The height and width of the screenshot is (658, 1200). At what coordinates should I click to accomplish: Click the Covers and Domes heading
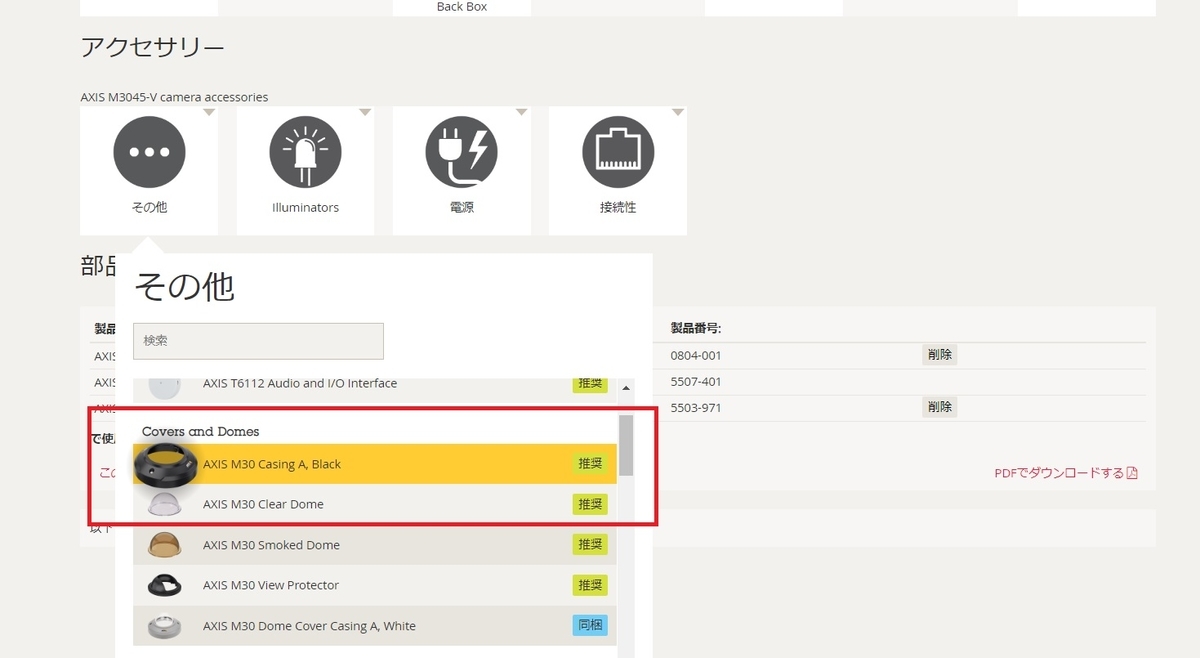[200, 432]
